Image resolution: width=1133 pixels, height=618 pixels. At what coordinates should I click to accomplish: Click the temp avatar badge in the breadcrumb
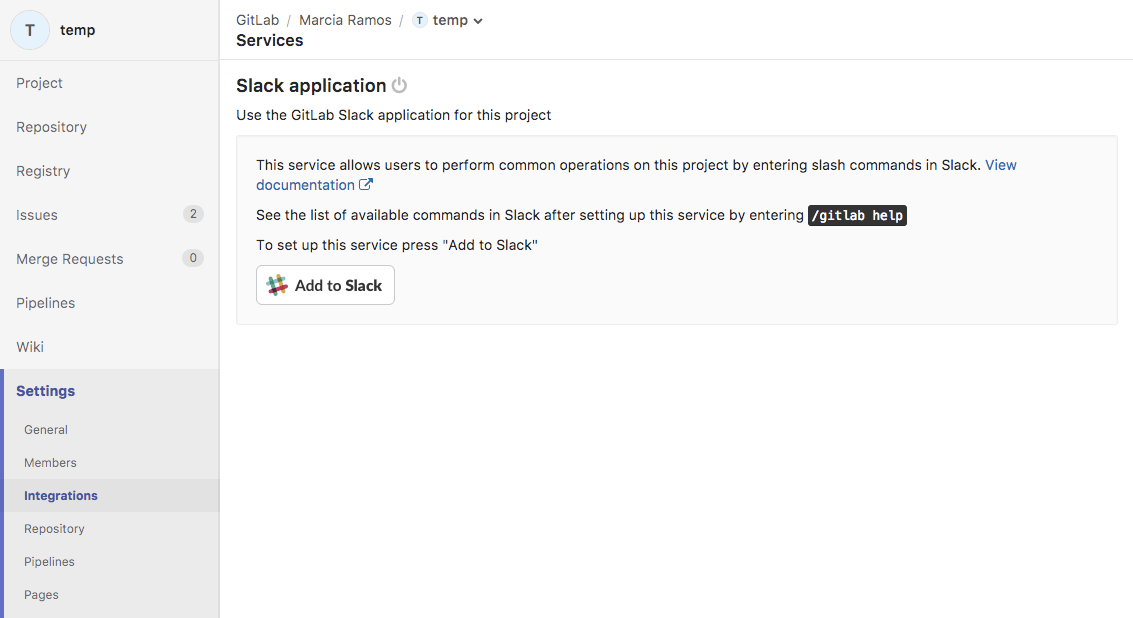pos(419,19)
